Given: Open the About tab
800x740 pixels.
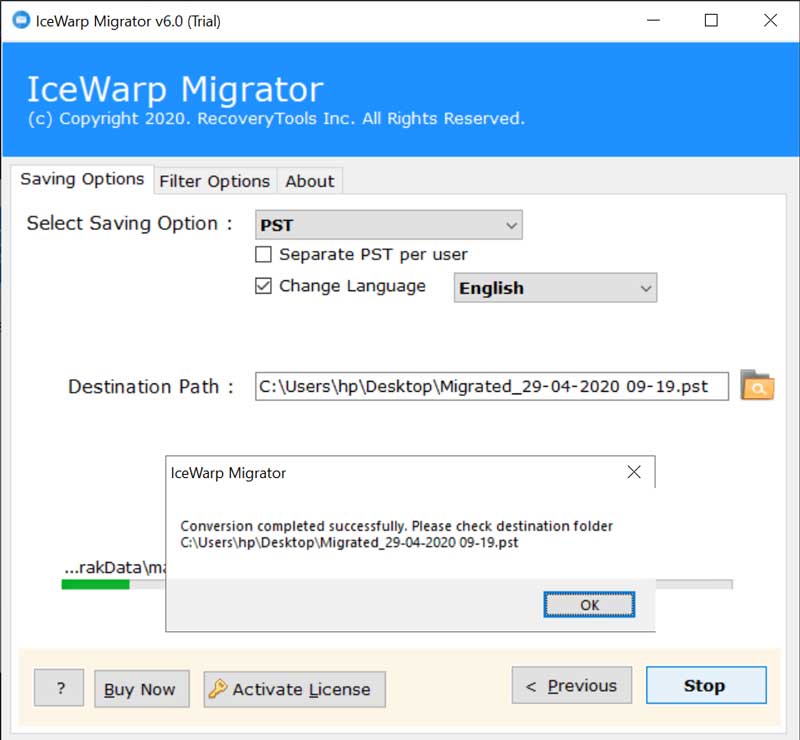Looking at the screenshot, I should (x=310, y=181).
